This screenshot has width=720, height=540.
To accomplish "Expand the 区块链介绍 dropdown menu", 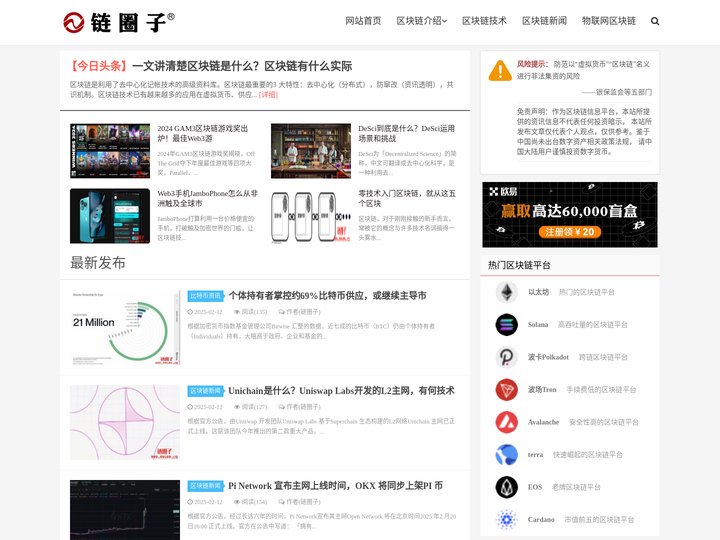I will [x=422, y=21].
